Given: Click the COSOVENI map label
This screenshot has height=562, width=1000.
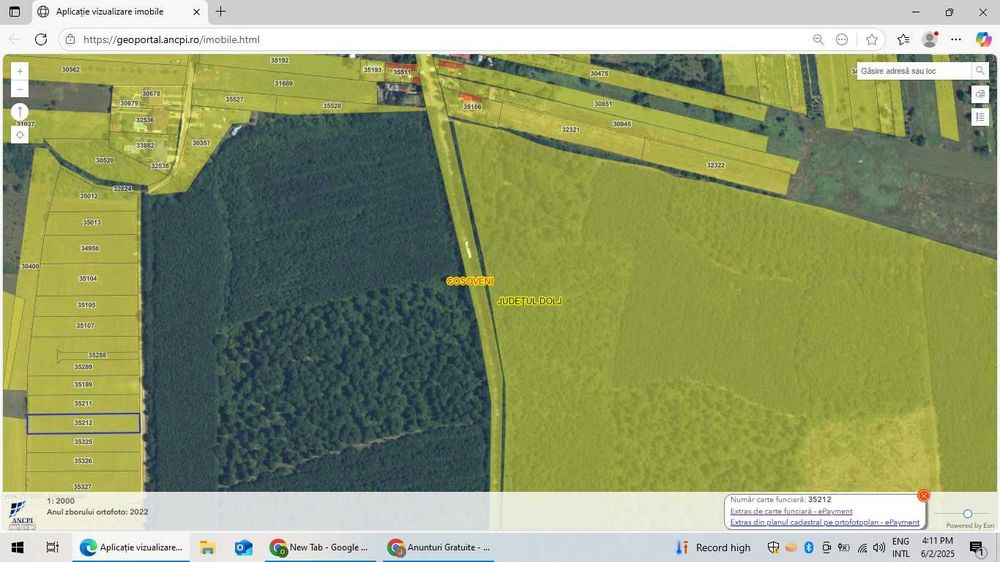Looking at the screenshot, I should [470, 281].
